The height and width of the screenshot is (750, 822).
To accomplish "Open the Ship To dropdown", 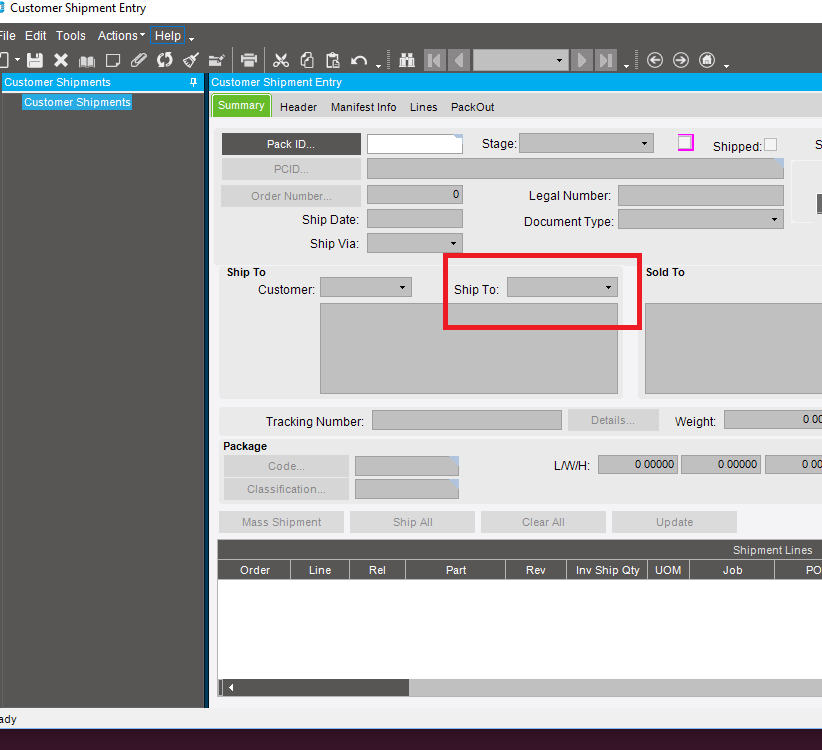I will point(562,287).
